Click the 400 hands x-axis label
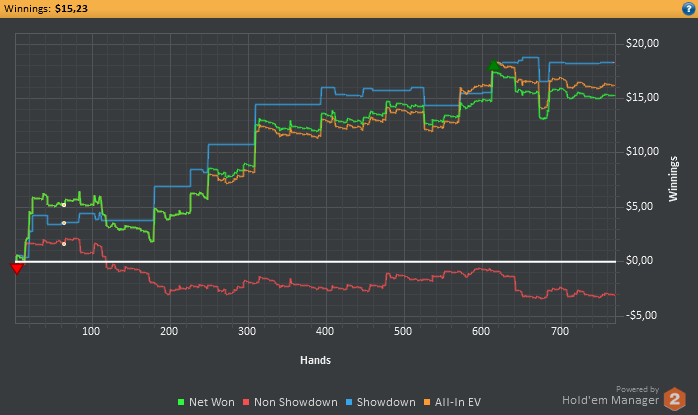Screen dimensions: 698x415 (x=325, y=331)
